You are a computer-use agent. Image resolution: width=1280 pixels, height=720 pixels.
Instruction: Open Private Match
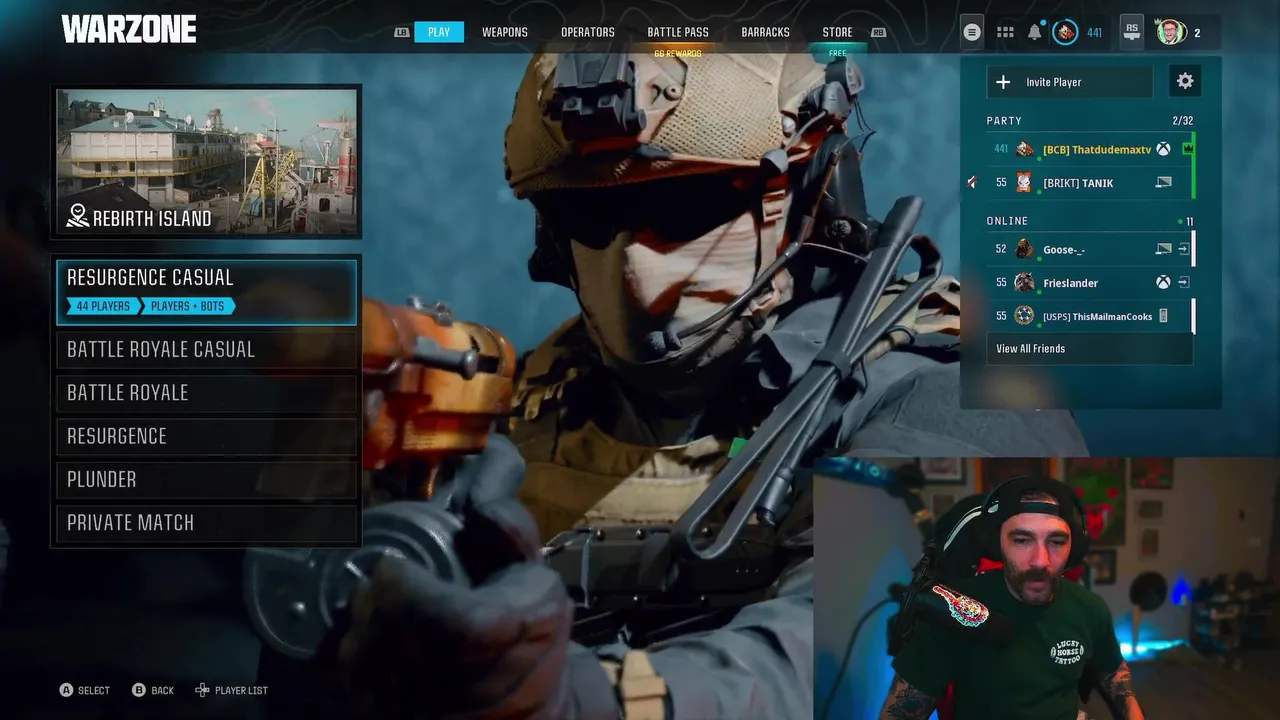[206, 523]
